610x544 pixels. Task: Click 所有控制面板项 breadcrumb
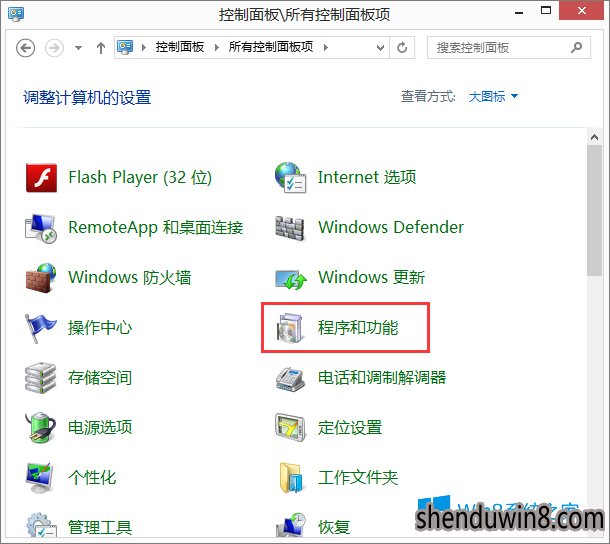coord(271,47)
